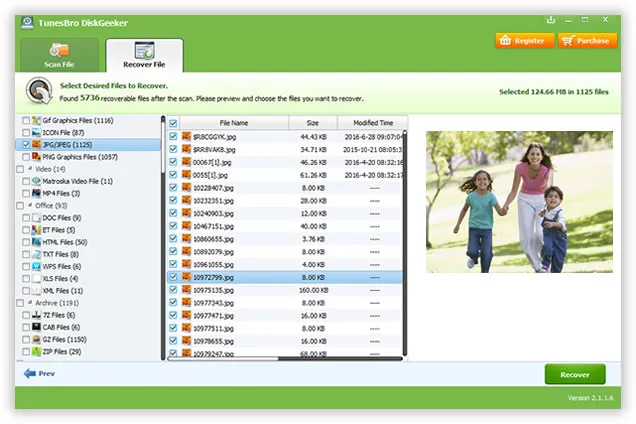Click the ZIP Files type icon
This screenshot has width=636, height=424.
click(36, 351)
